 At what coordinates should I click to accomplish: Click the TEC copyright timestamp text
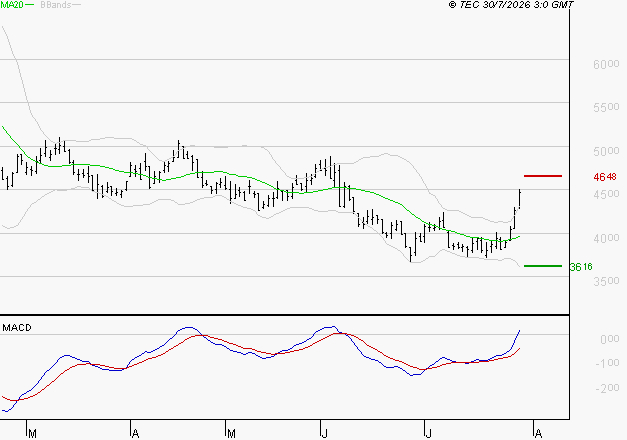point(511,5)
